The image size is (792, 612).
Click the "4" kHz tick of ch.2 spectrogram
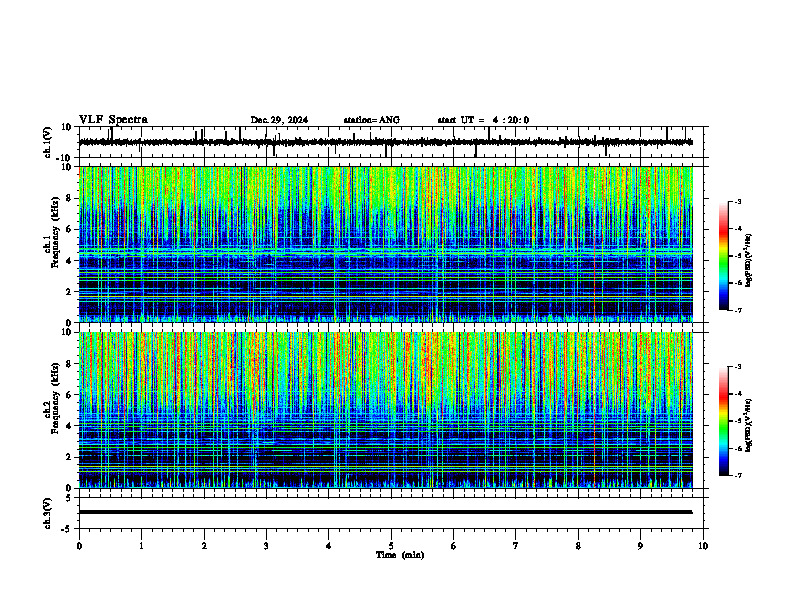(70, 426)
